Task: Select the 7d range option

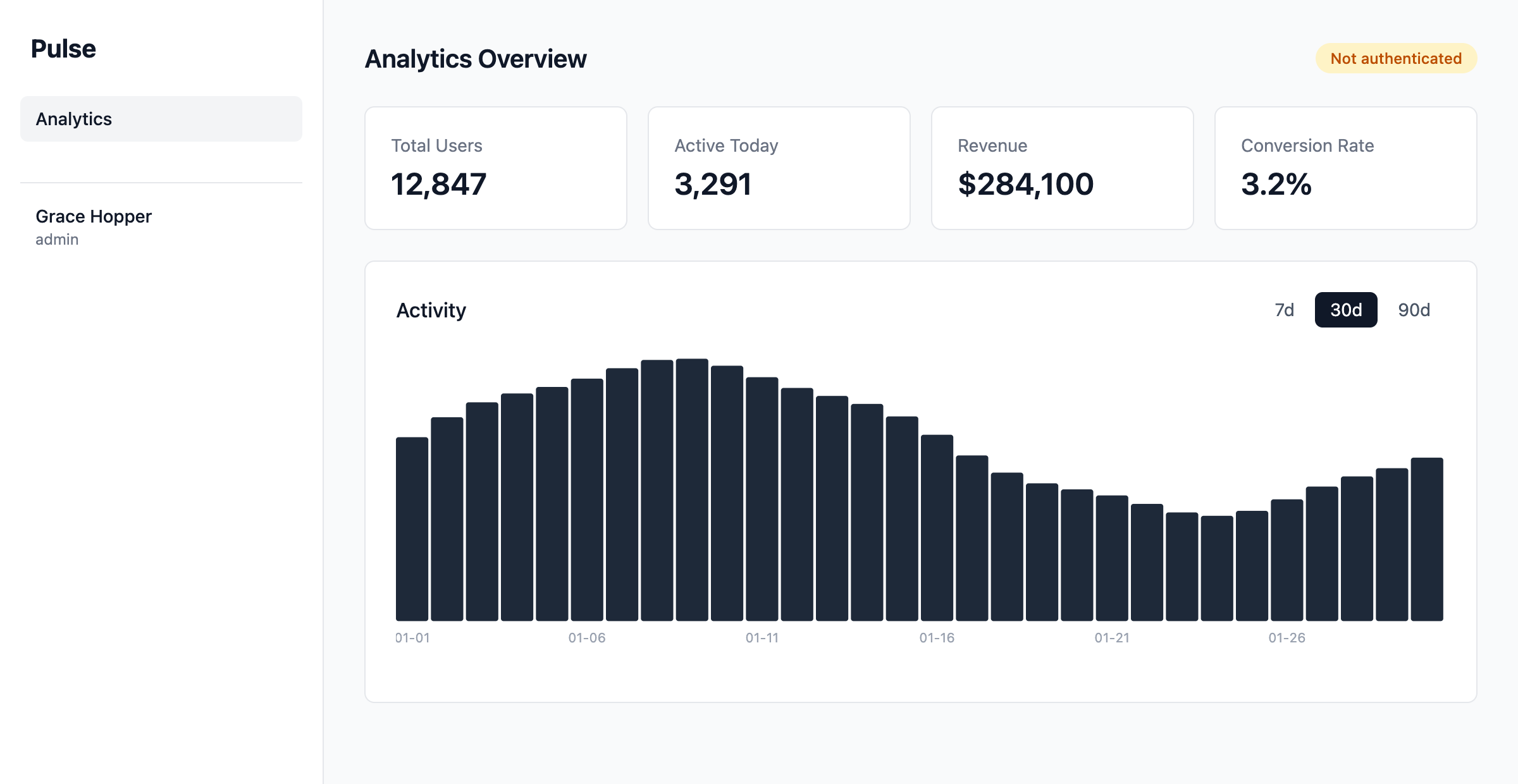Action: pos(1284,310)
